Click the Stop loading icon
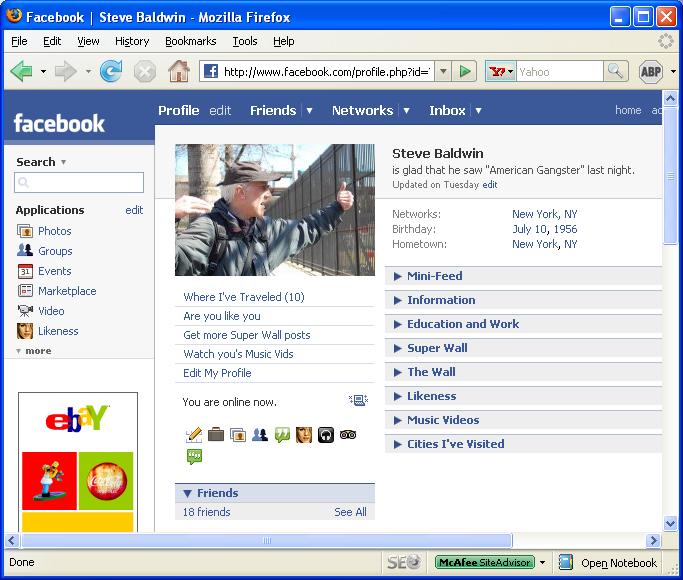 pyautogui.click(x=145, y=71)
